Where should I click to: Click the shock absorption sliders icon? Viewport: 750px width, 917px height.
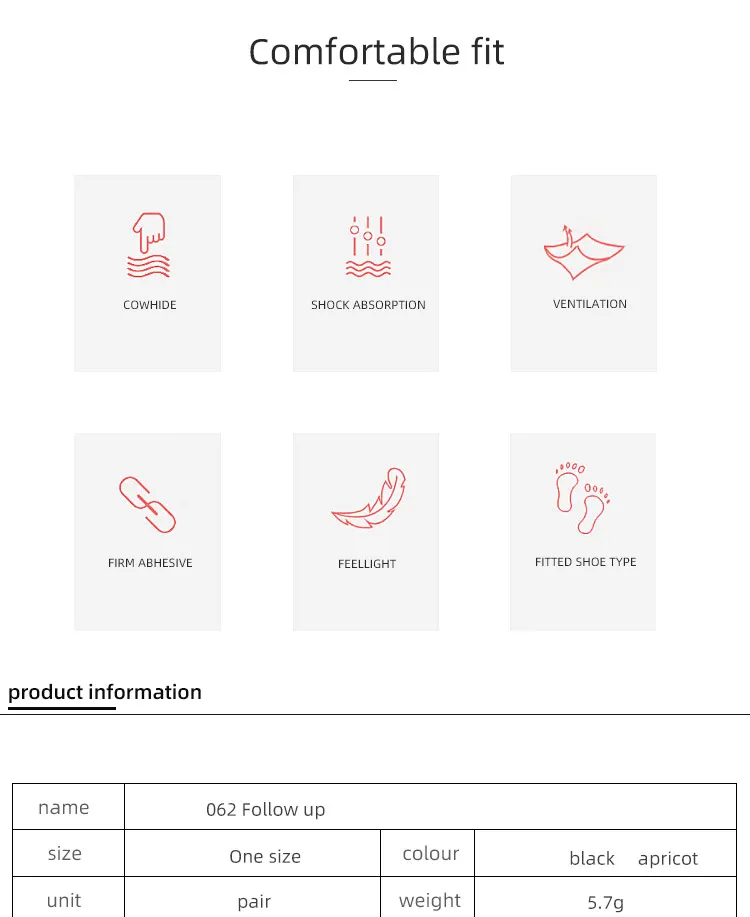[368, 246]
